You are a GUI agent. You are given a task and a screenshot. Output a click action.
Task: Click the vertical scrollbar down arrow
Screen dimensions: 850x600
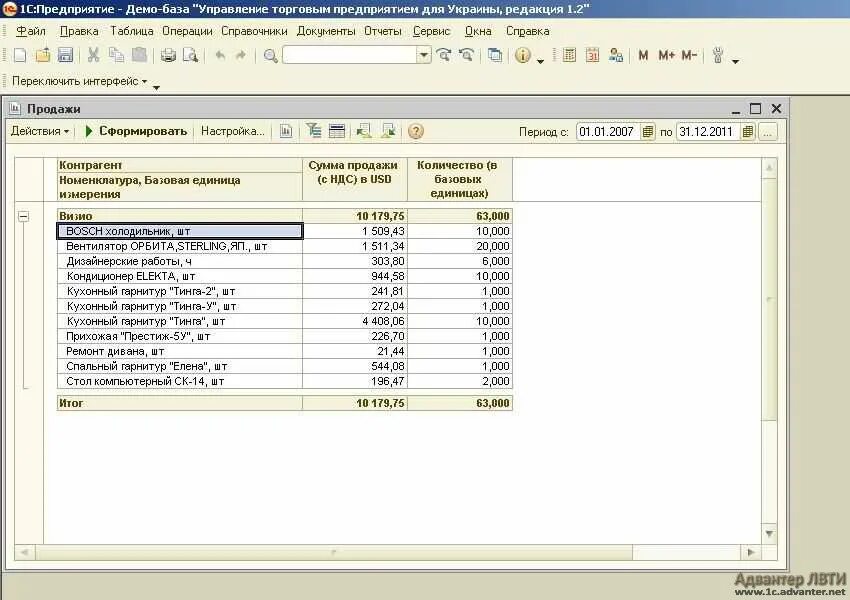click(x=769, y=534)
